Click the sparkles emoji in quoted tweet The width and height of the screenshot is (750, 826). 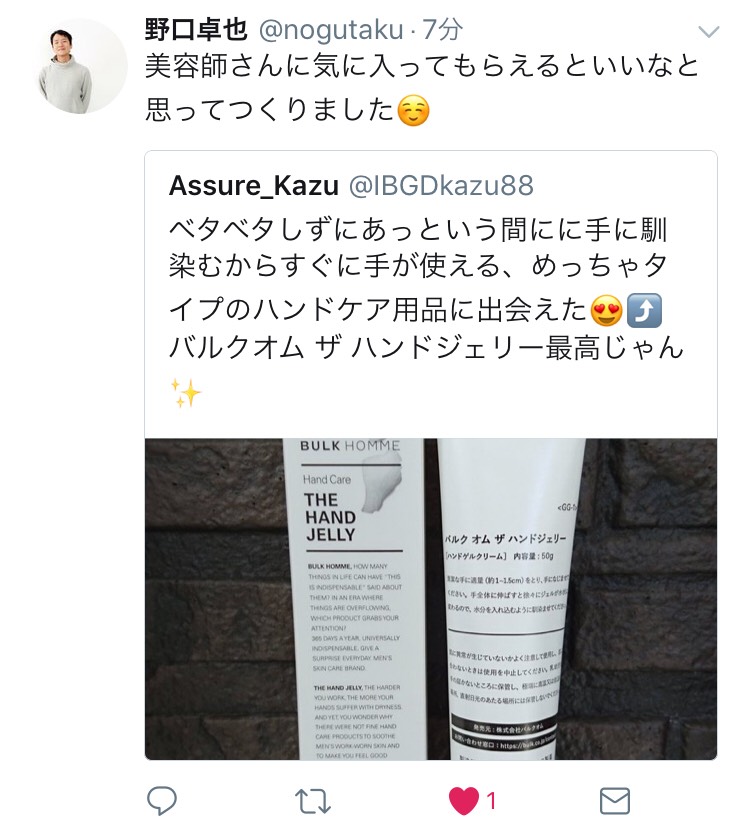click(185, 392)
